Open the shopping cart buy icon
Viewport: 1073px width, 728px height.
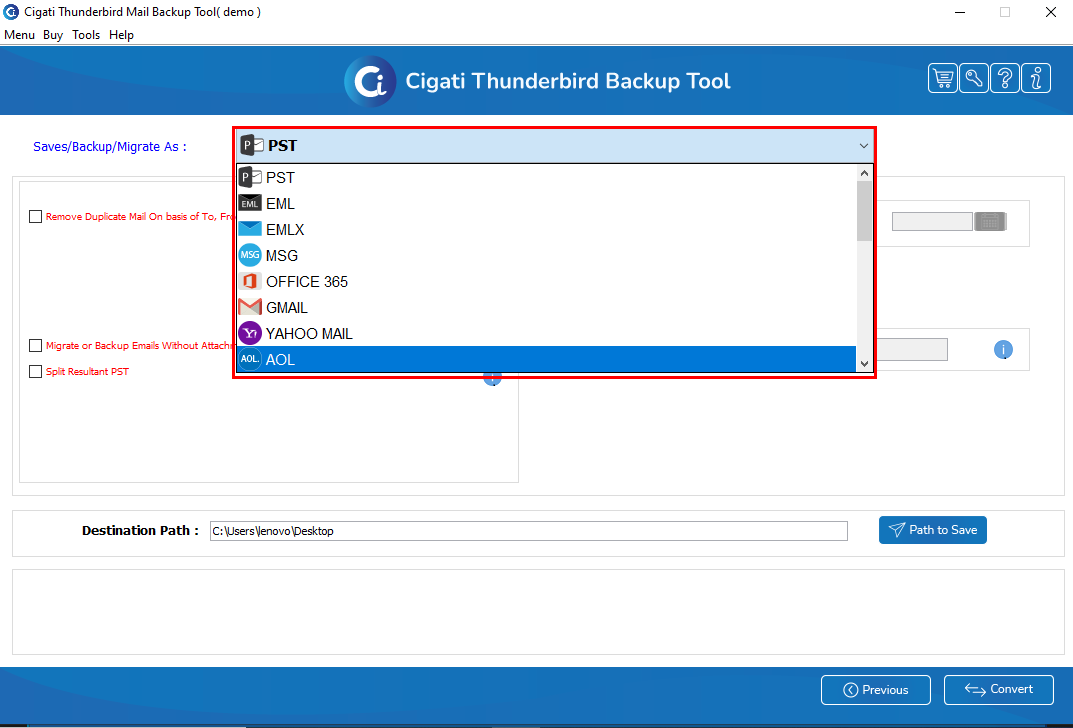click(942, 78)
